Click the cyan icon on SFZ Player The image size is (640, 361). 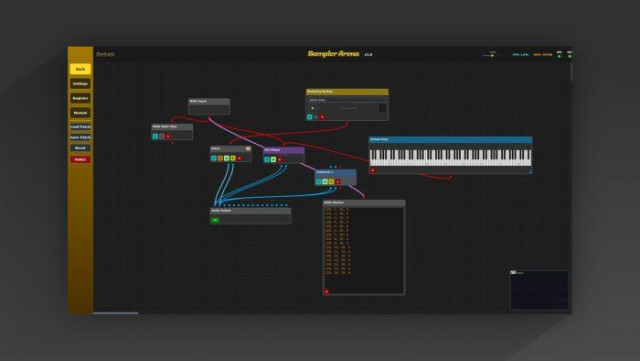pos(267,159)
